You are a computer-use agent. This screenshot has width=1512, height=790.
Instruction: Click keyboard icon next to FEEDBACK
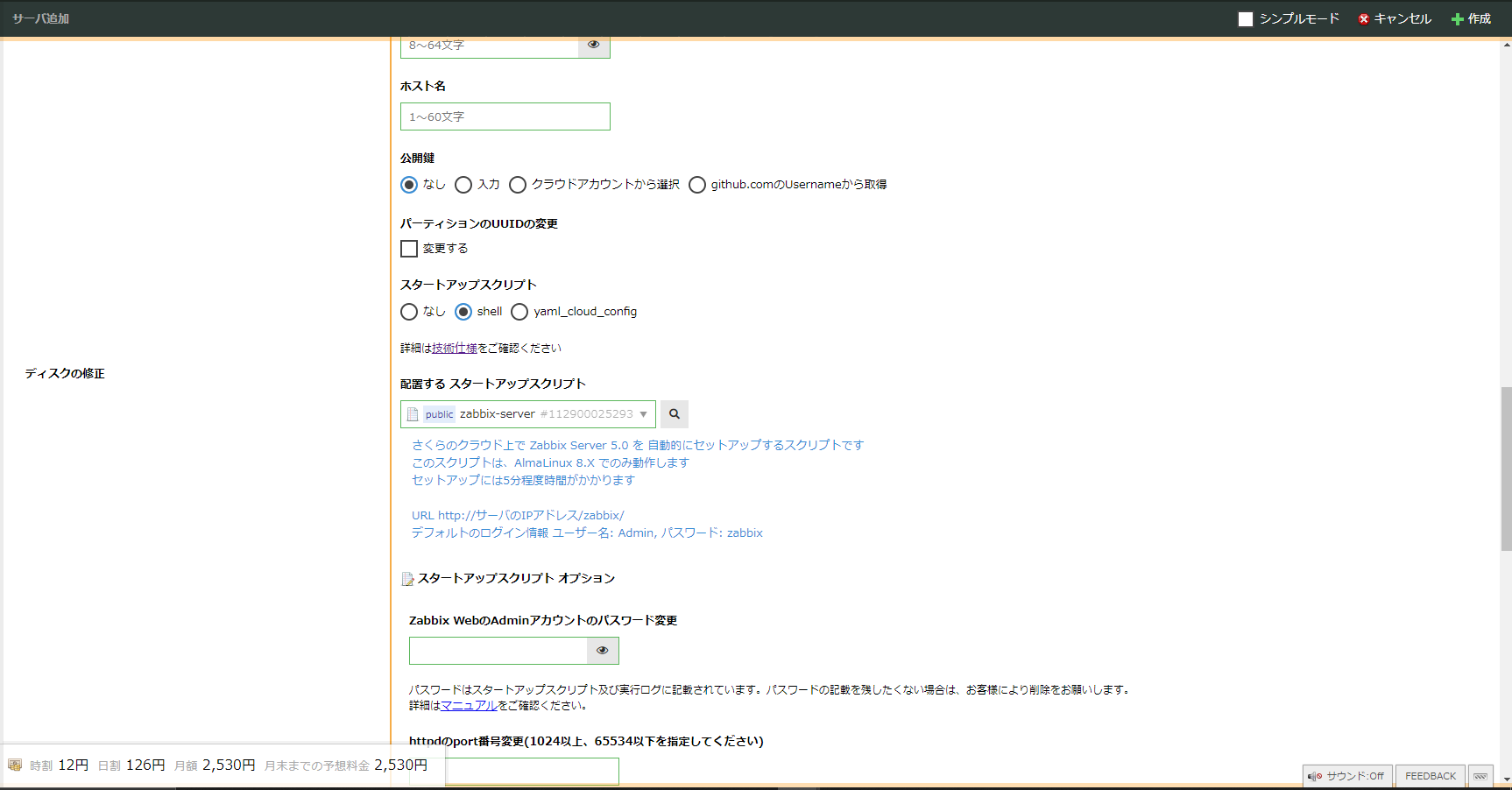pyautogui.click(x=1480, y=776)
